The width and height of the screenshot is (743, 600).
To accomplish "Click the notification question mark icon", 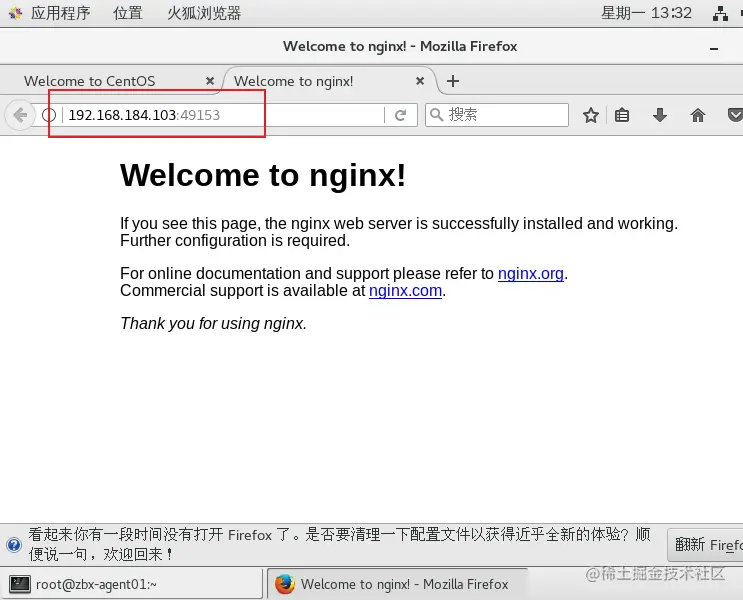I will click(x=14, y=545).
